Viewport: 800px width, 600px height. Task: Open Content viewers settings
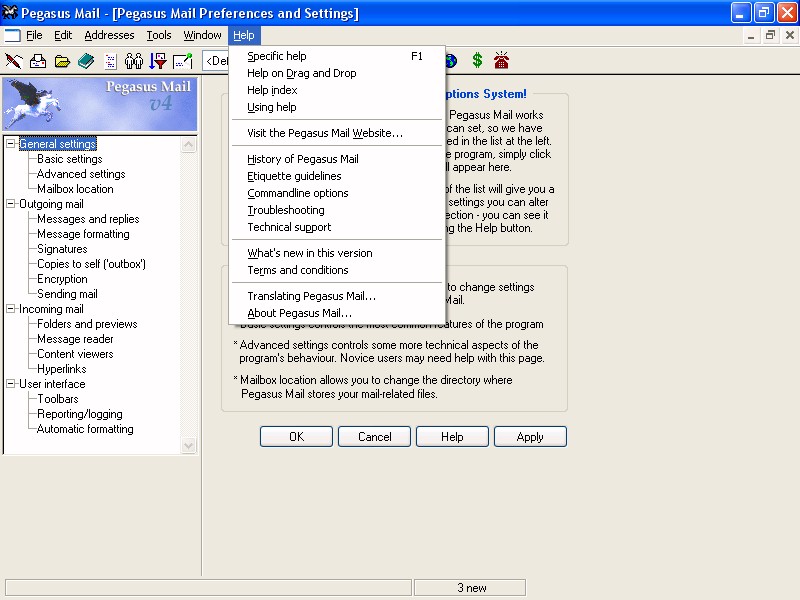pos(76,354)
